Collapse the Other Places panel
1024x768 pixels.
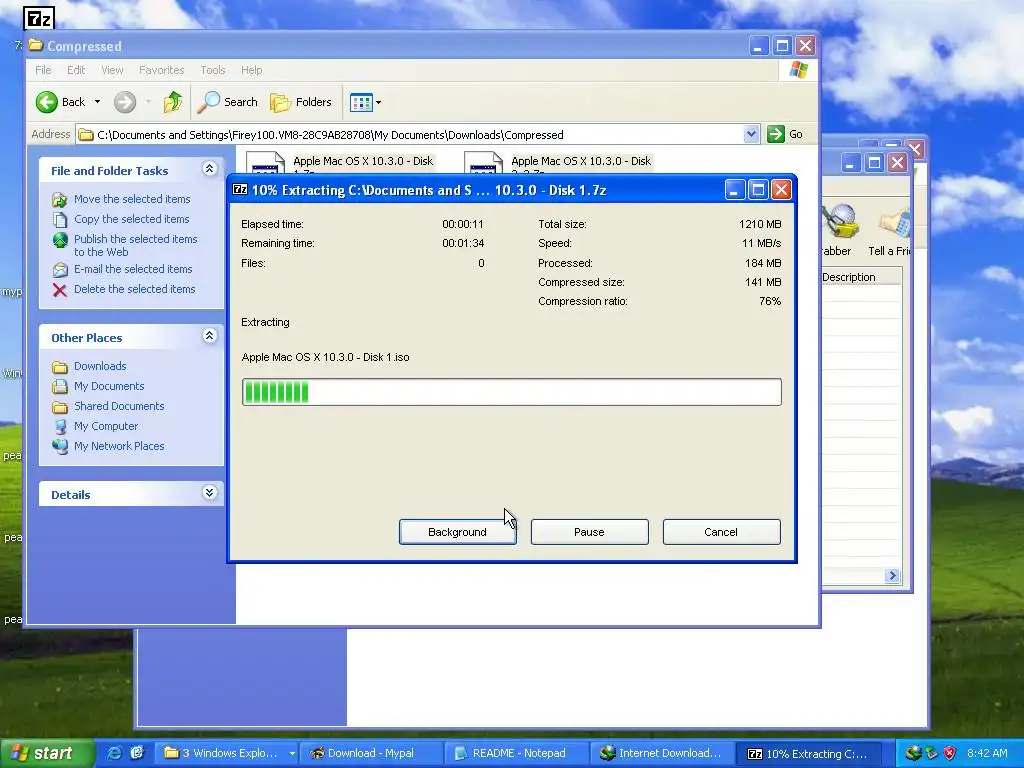click(210, 336)
